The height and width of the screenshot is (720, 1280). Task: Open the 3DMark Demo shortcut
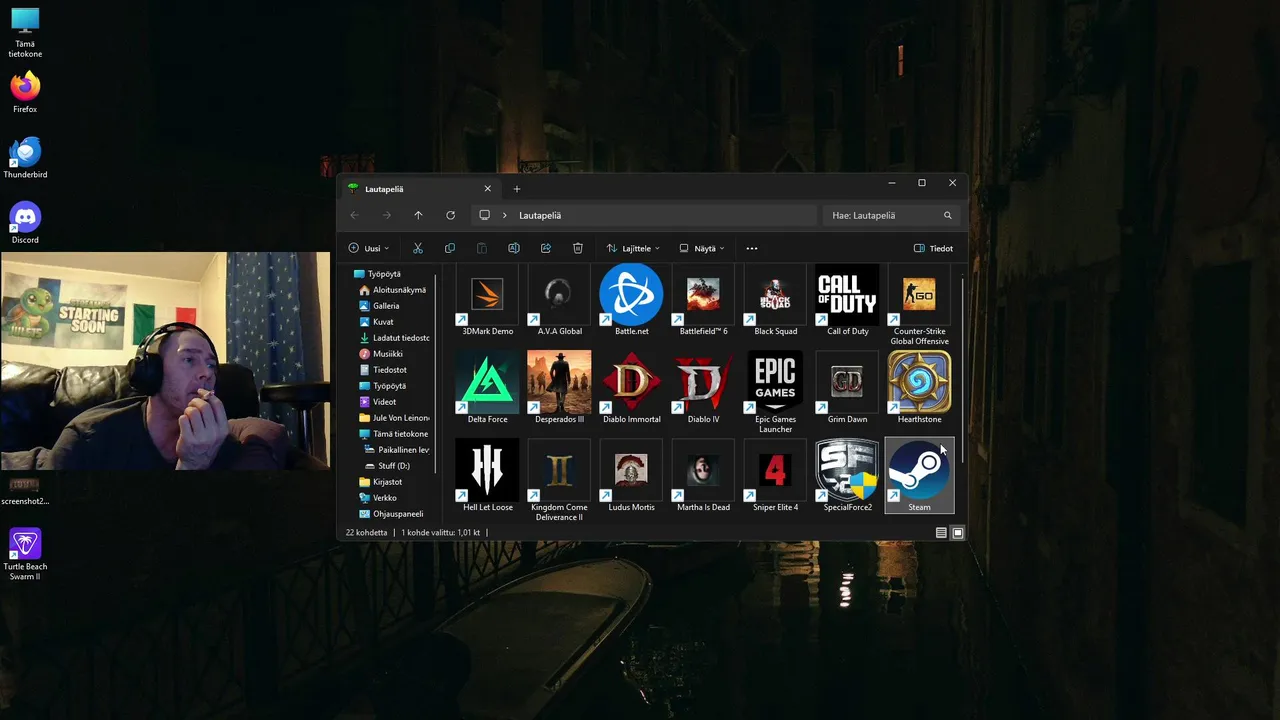(x=487, y=300)
